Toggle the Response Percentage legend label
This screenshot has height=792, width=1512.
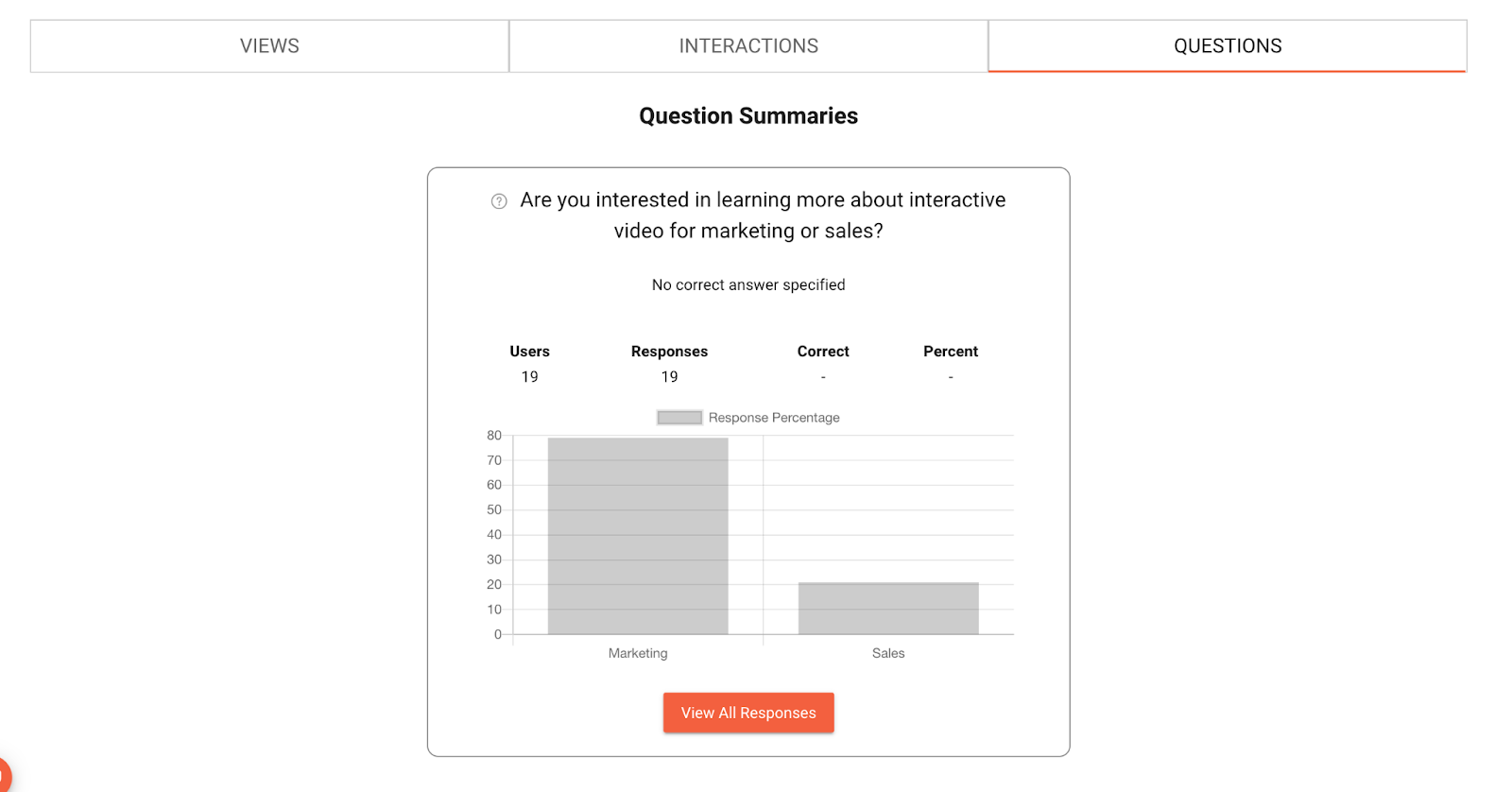773,418
